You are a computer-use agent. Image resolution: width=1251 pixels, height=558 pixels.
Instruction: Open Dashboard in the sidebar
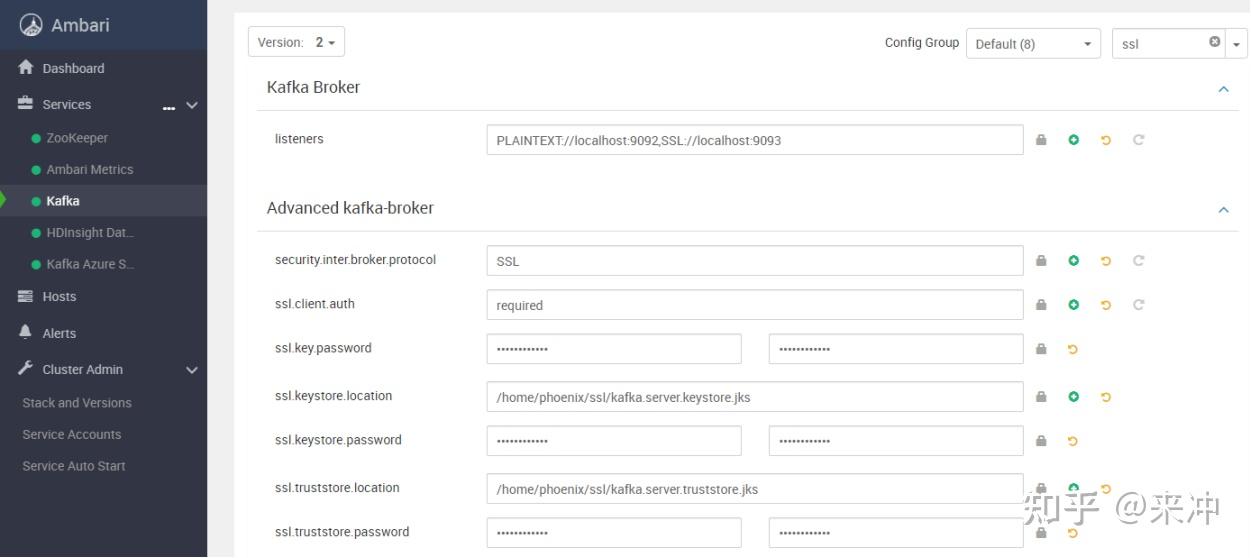73,68
